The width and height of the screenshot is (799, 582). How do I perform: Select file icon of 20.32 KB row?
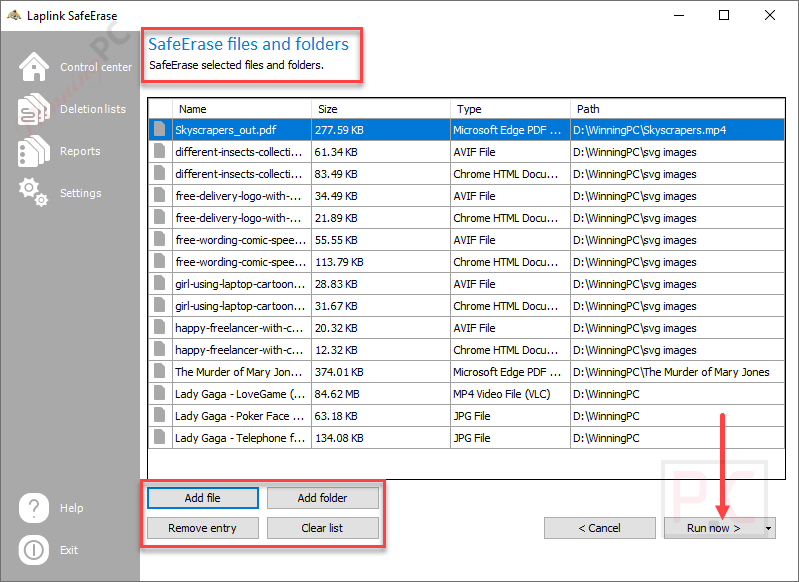160,328
